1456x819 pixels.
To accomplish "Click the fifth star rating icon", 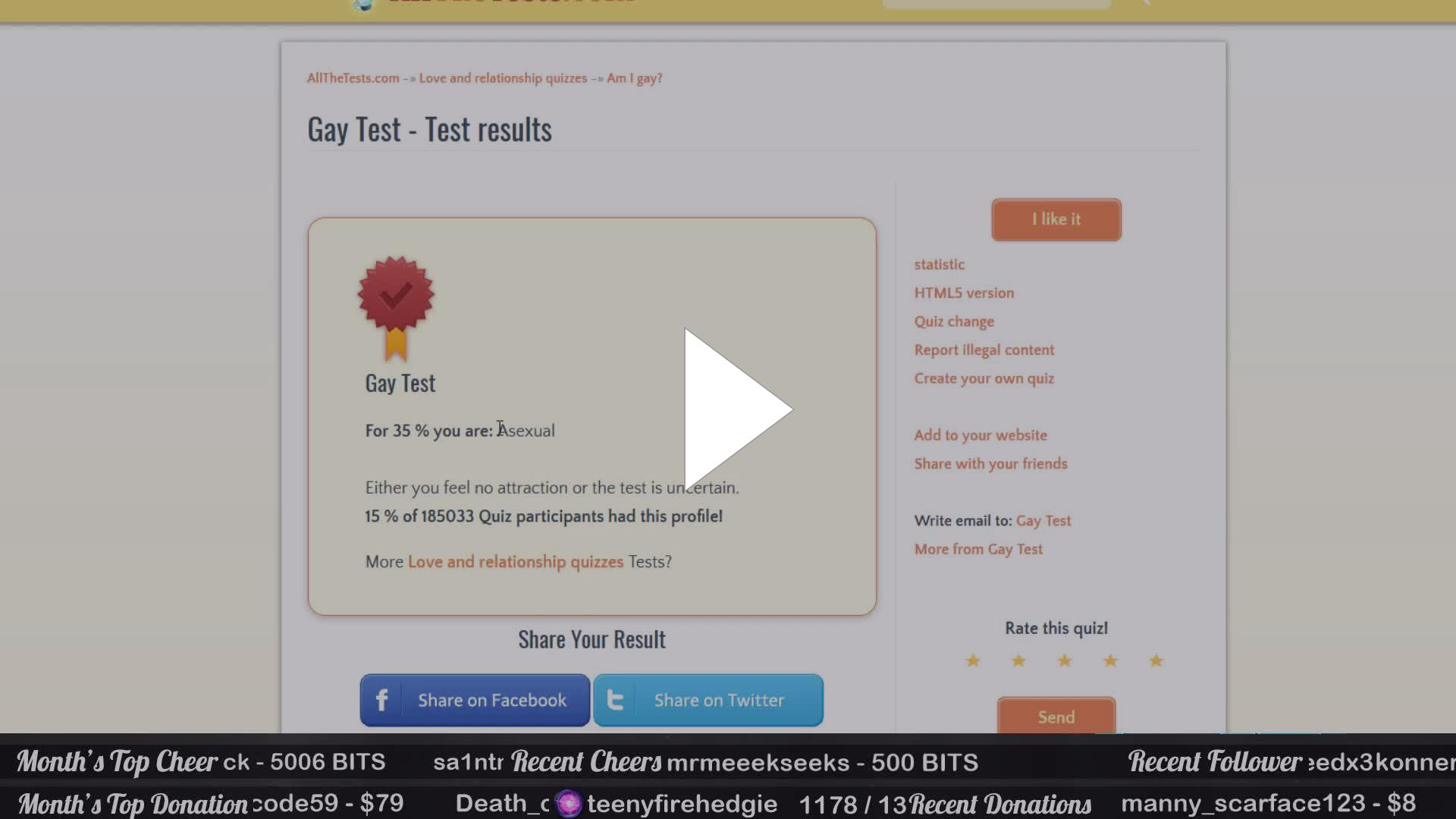I will tap(1156, 660).
